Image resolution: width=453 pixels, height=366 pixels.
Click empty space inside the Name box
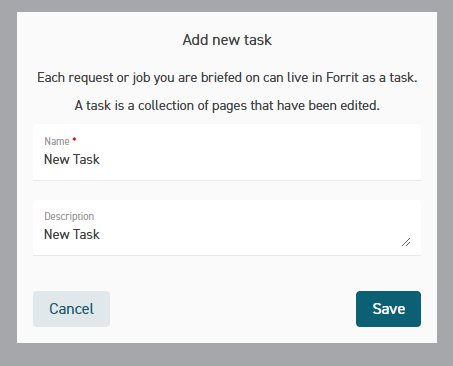click(x=260, y=159)
